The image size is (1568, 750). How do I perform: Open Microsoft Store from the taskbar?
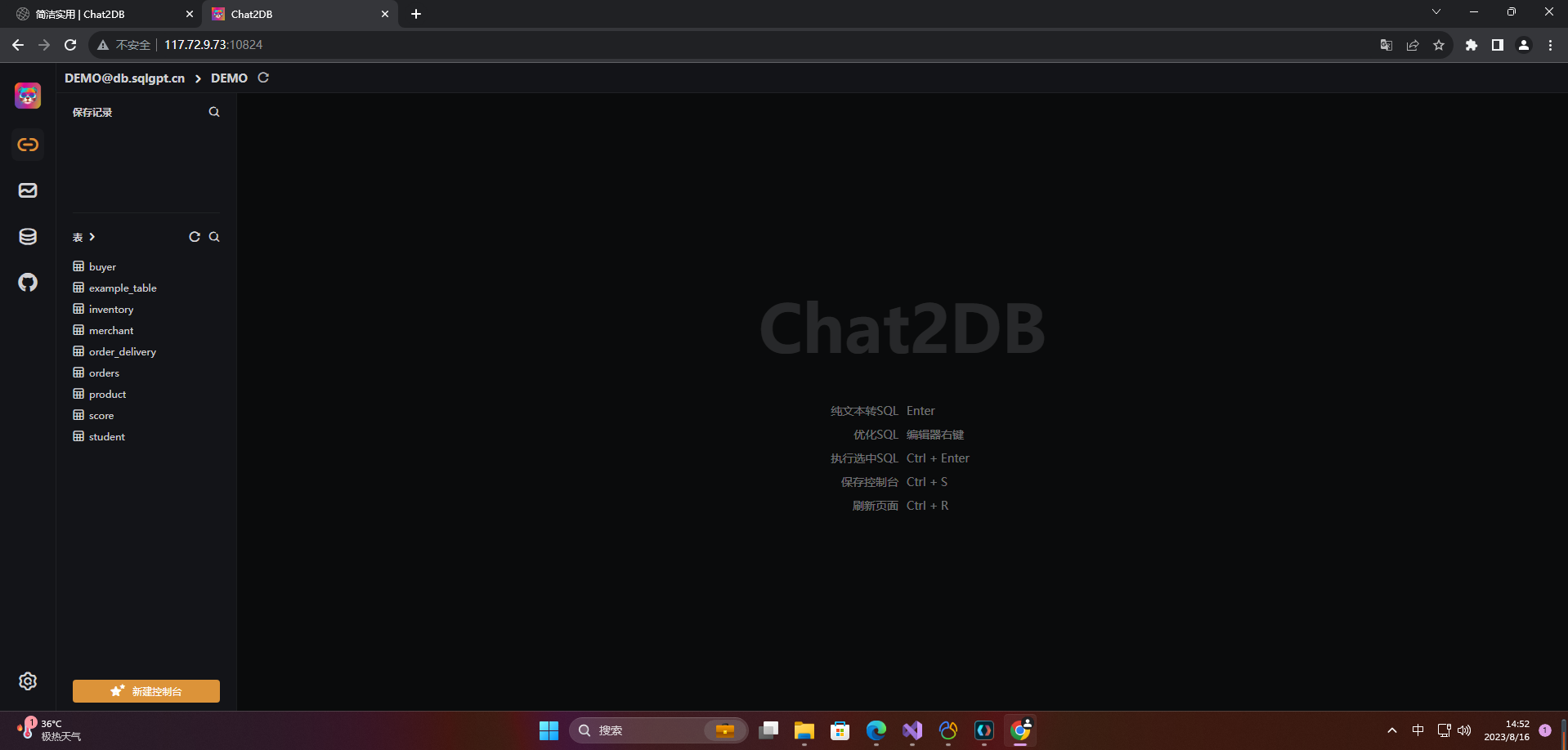[840, 730]
